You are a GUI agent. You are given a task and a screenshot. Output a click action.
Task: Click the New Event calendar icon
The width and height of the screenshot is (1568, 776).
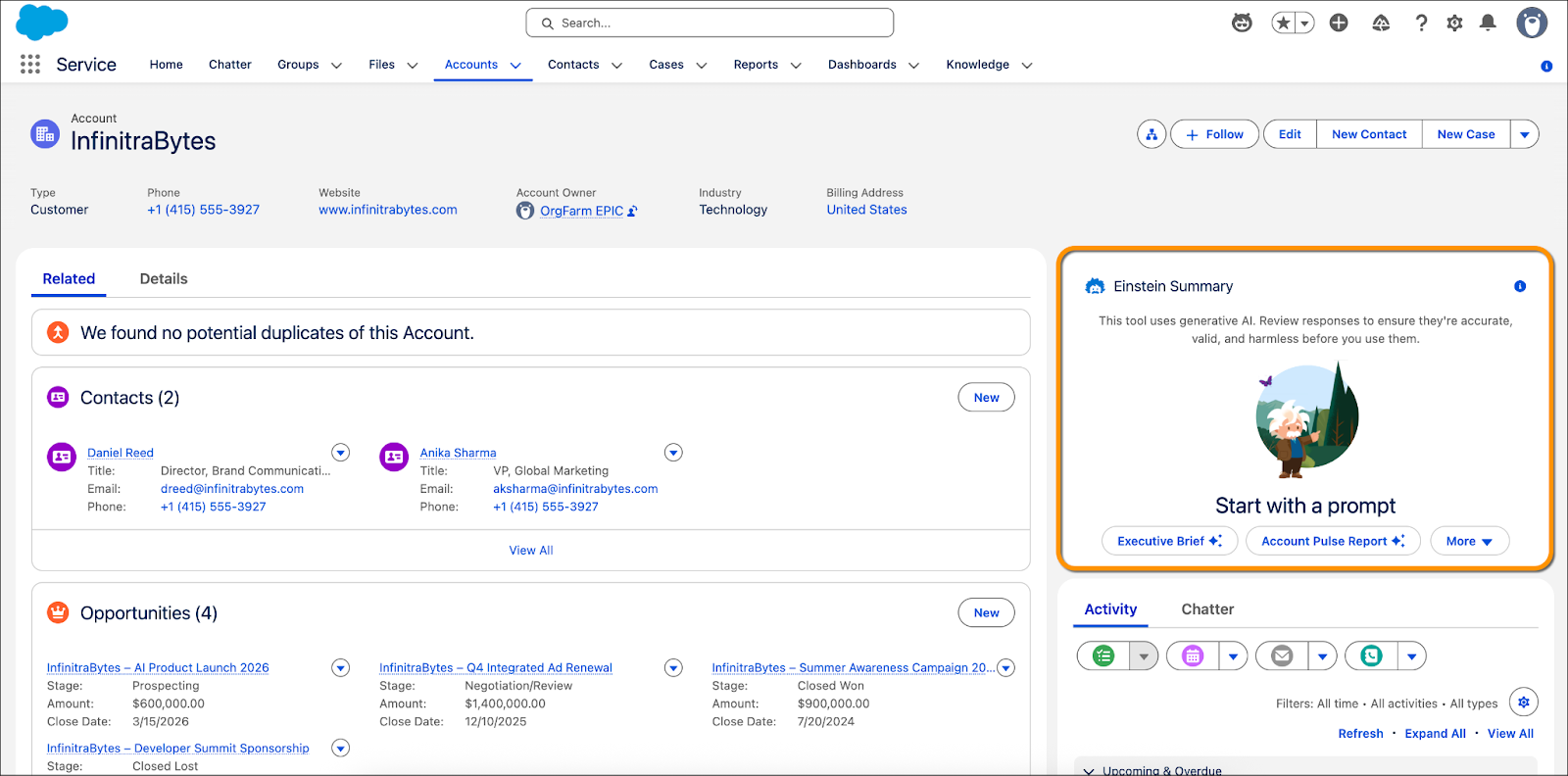pos(1193,655)
